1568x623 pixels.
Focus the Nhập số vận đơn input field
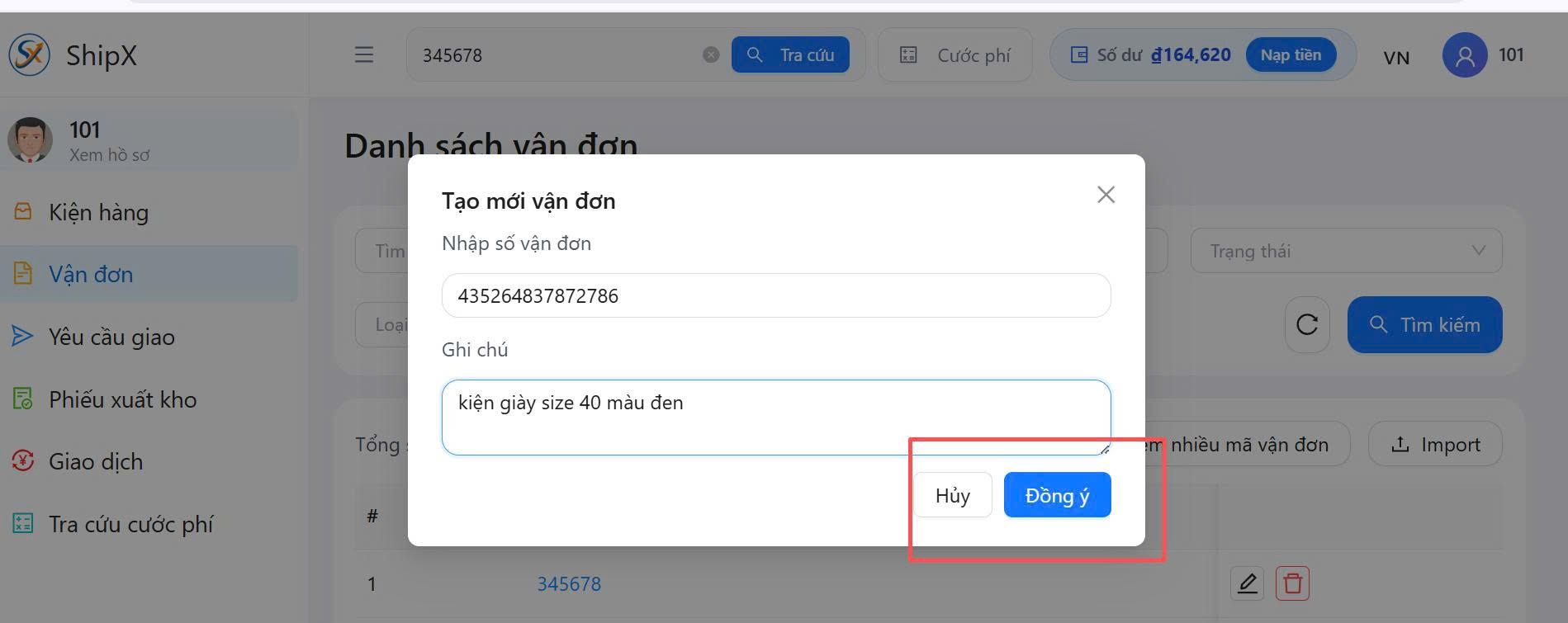(x=776, y=295)
